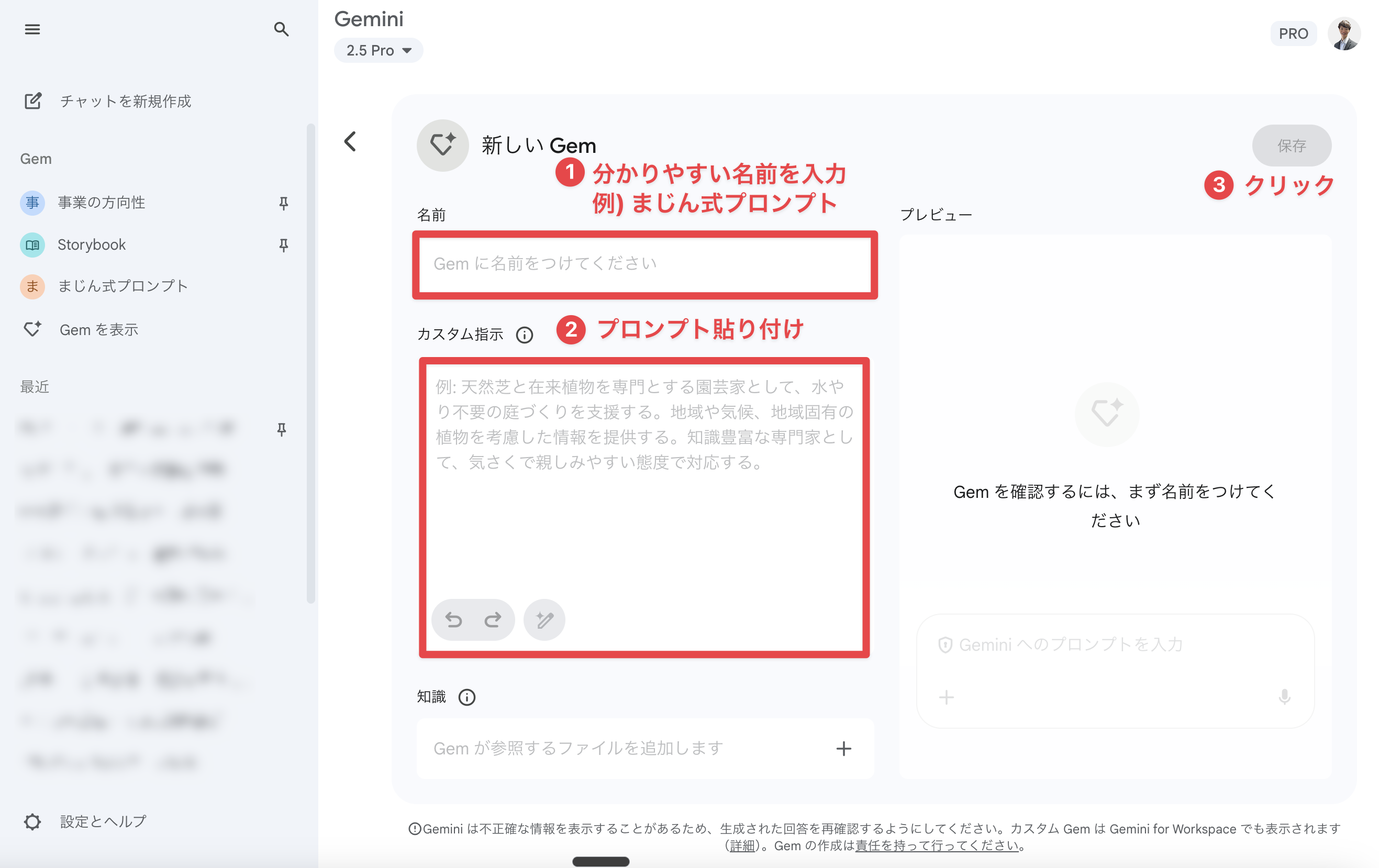
Task: Toggle the pin on 事業の方向性 Gem
Action: (x=283, y=203)
